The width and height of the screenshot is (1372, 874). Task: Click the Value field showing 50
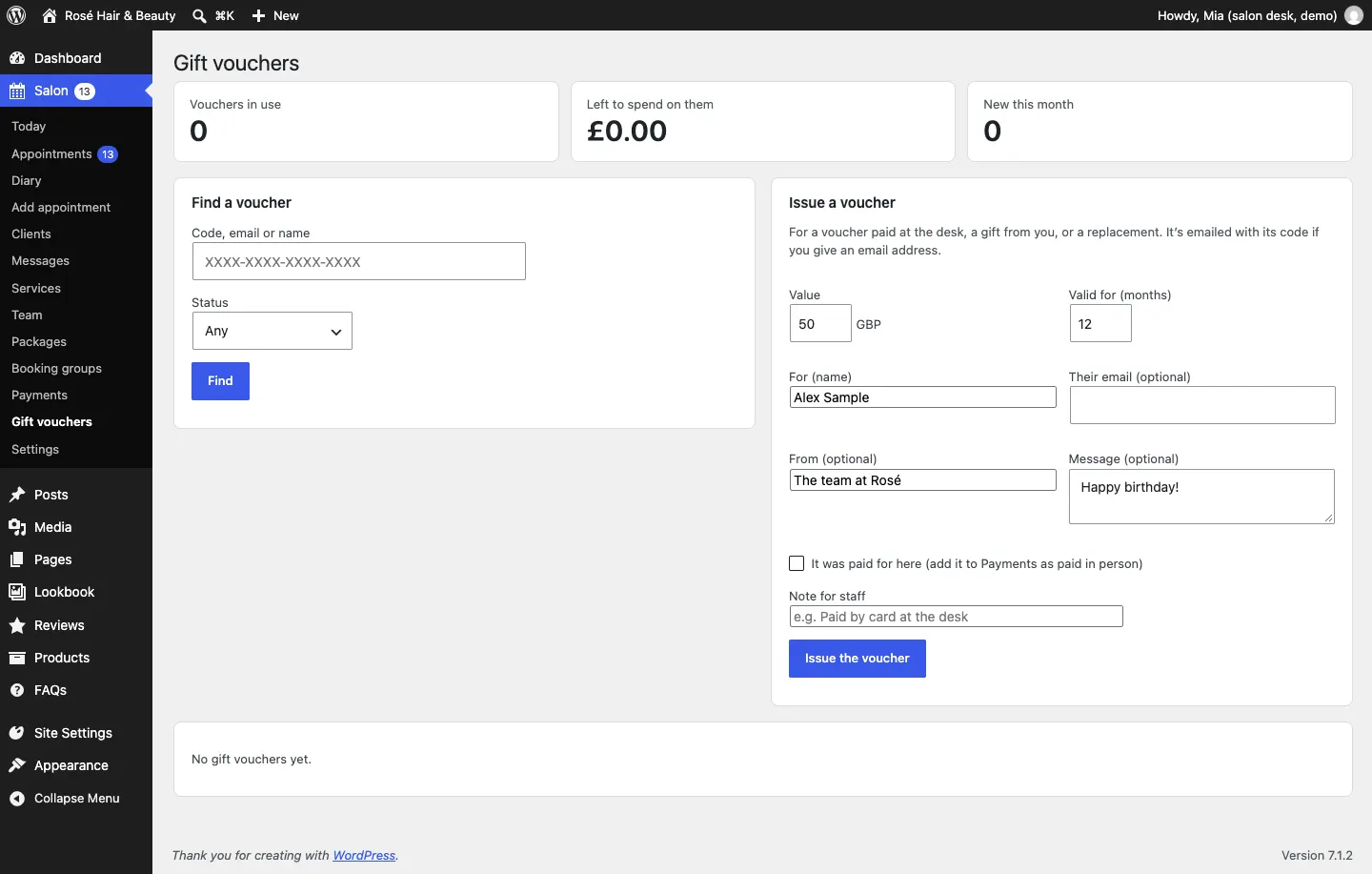820,323
